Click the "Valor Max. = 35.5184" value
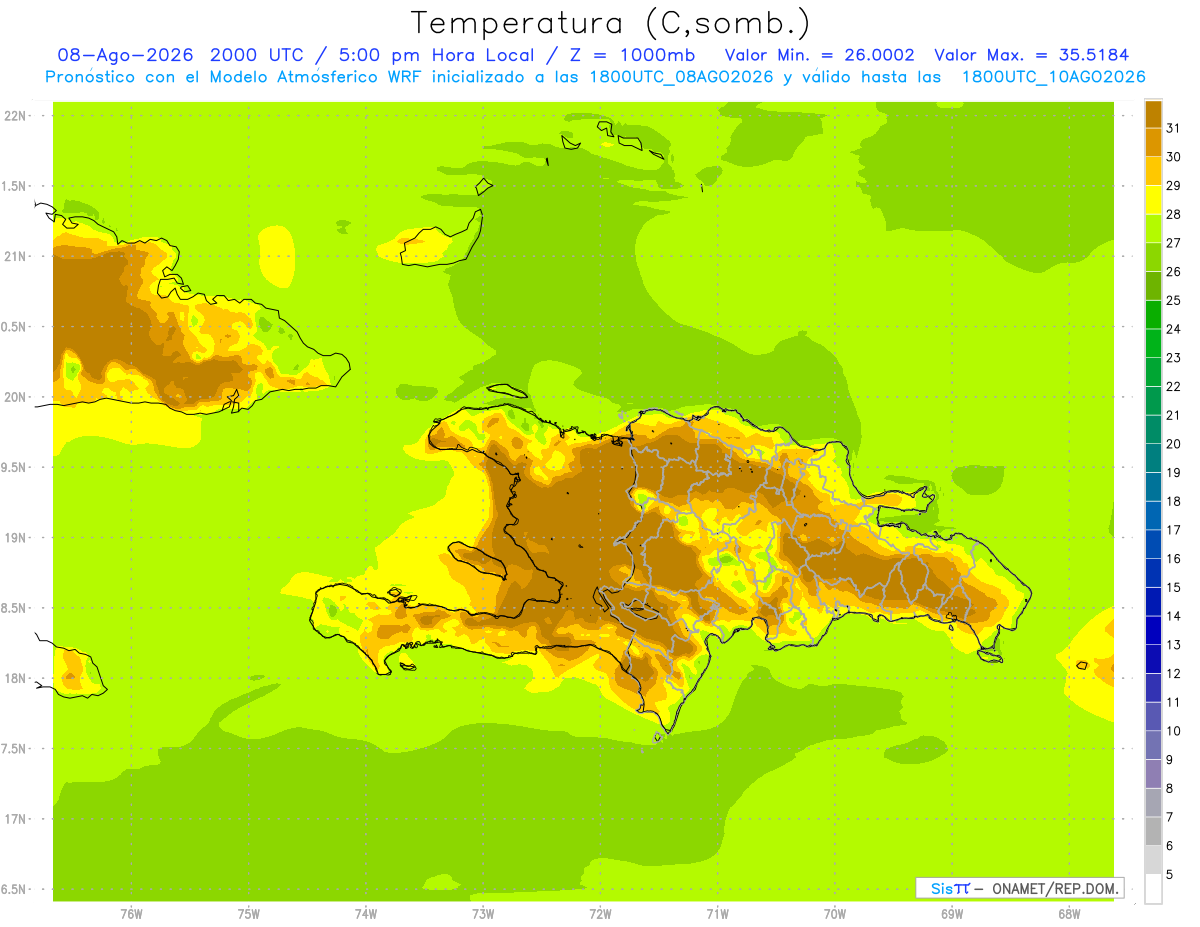The height and width of the screenshot is (927, 1200). (1031, 55)
